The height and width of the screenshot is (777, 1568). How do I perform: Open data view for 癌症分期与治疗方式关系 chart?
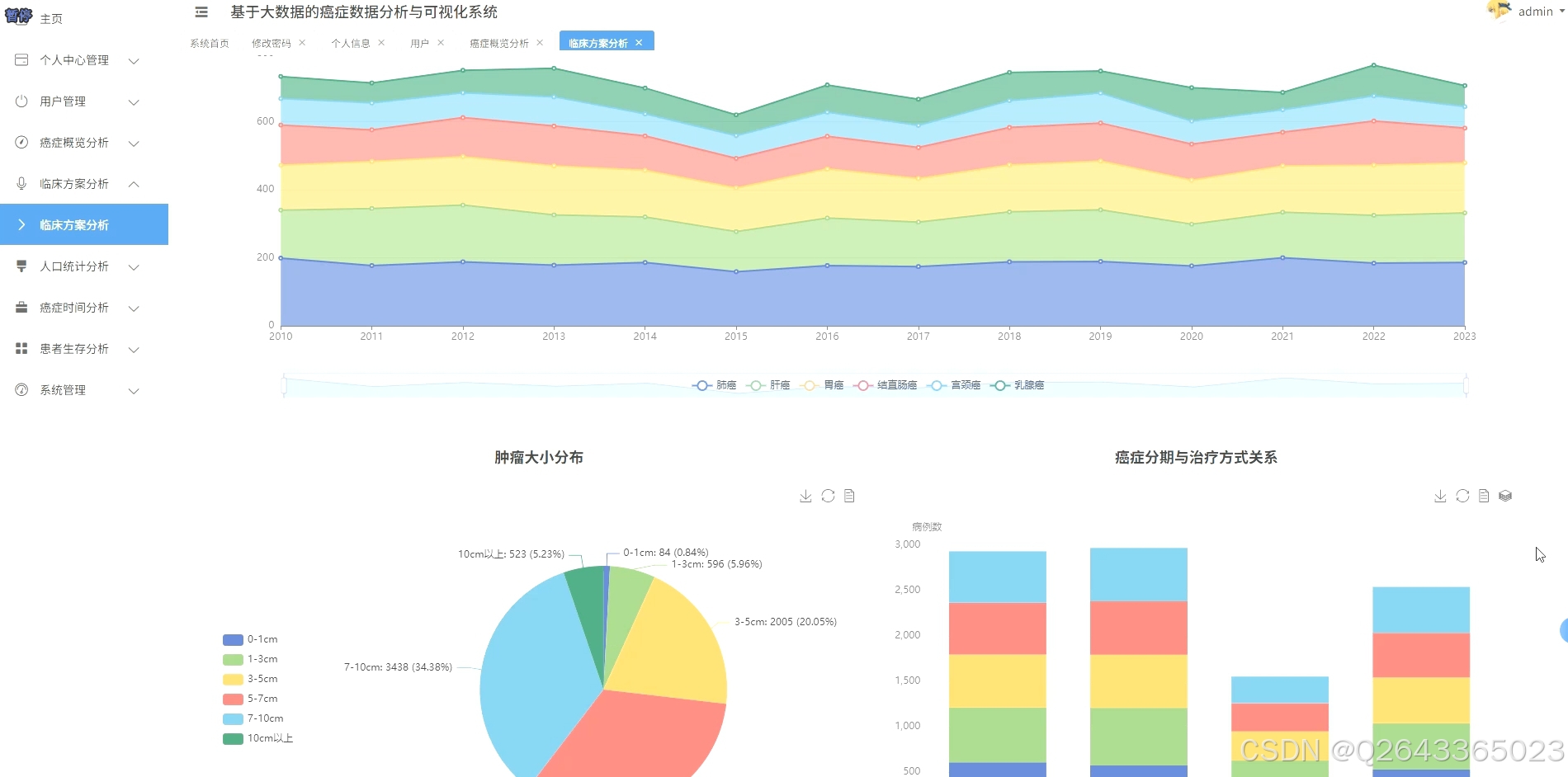pyautogui.click(x=1483, y=496)
